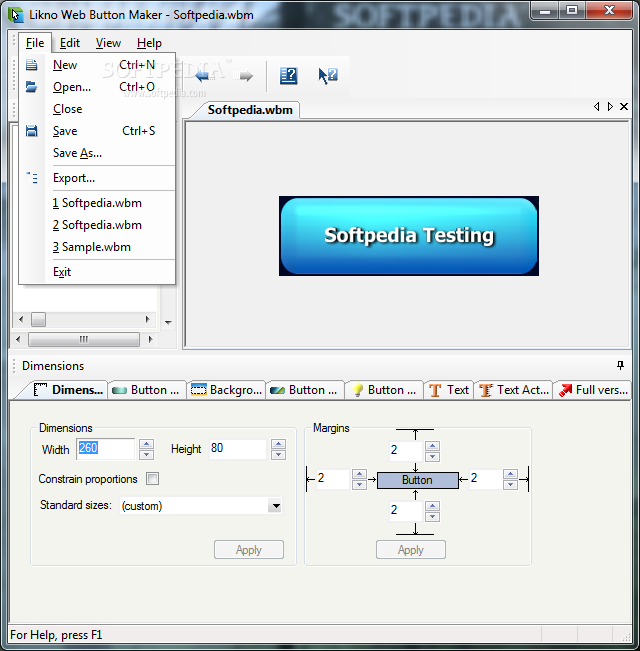This screenshot has width=640, height=651.
Task: Click the Softpedia Testing button preview
Action: click(x=409, y=236)
